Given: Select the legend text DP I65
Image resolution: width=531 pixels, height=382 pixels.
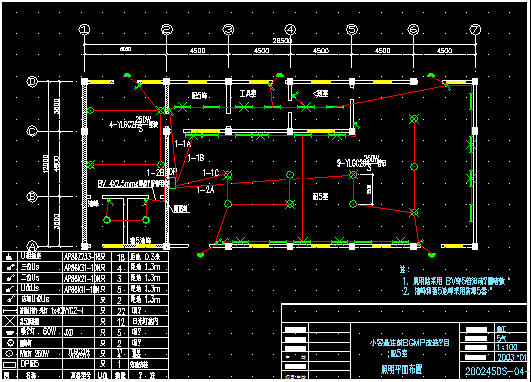Looking at the screenshot, I should coord(30,364).
